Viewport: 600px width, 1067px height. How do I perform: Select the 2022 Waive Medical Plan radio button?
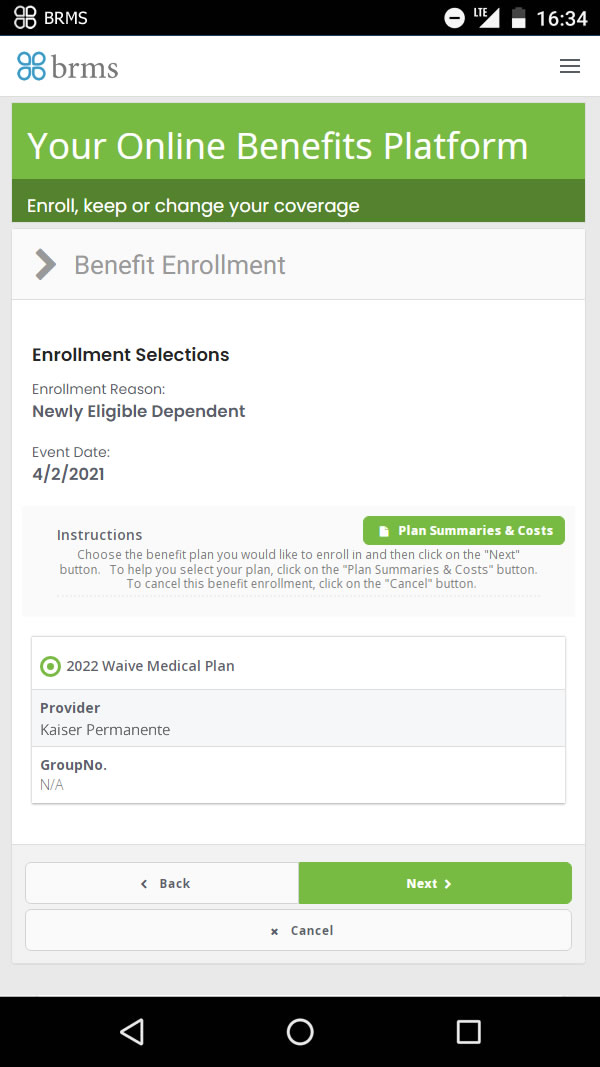50,666
